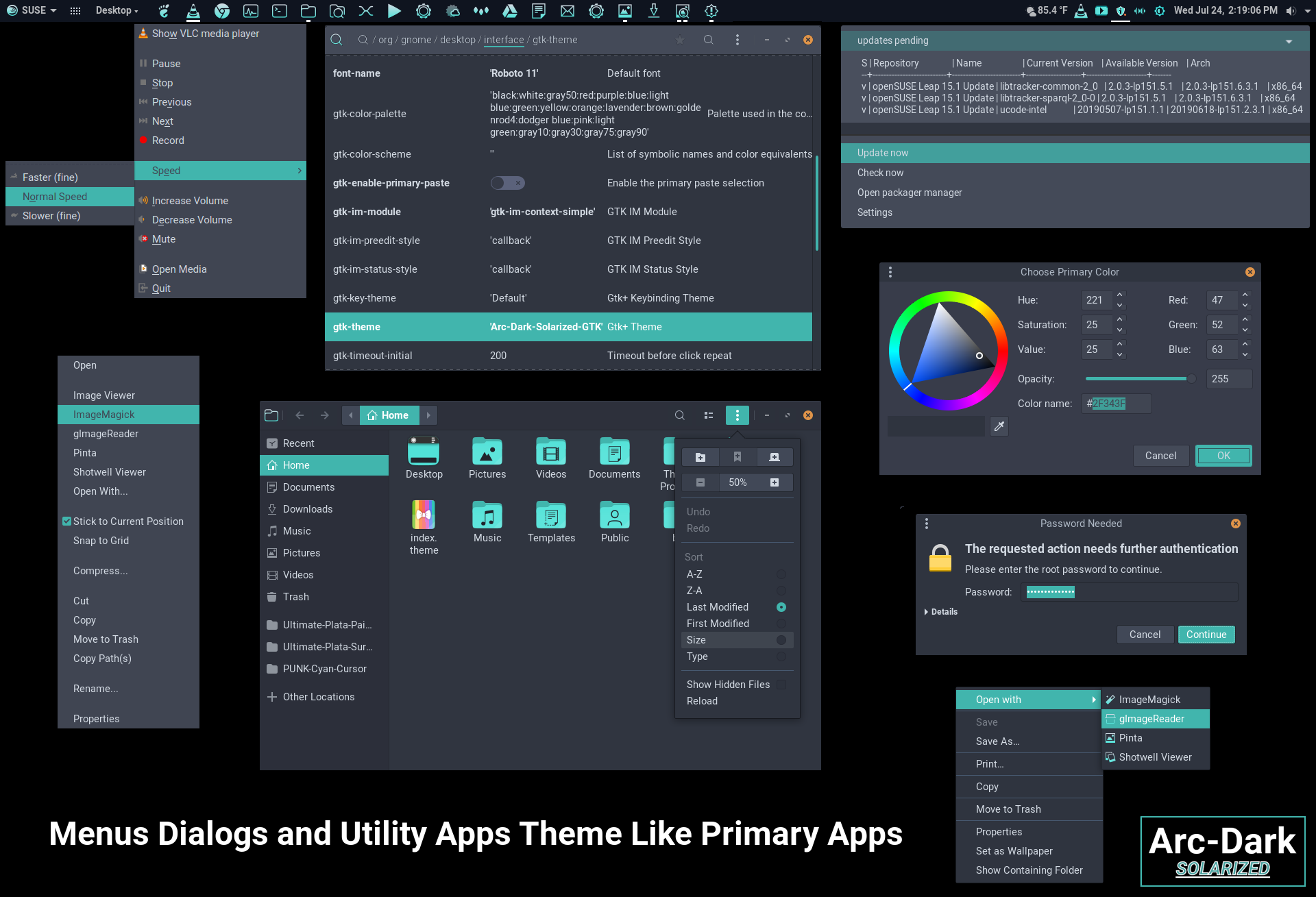This screenshot has width=1316, height=897.
Task: Bookmark current dconf path with star icon
Action: coord(680,40)
